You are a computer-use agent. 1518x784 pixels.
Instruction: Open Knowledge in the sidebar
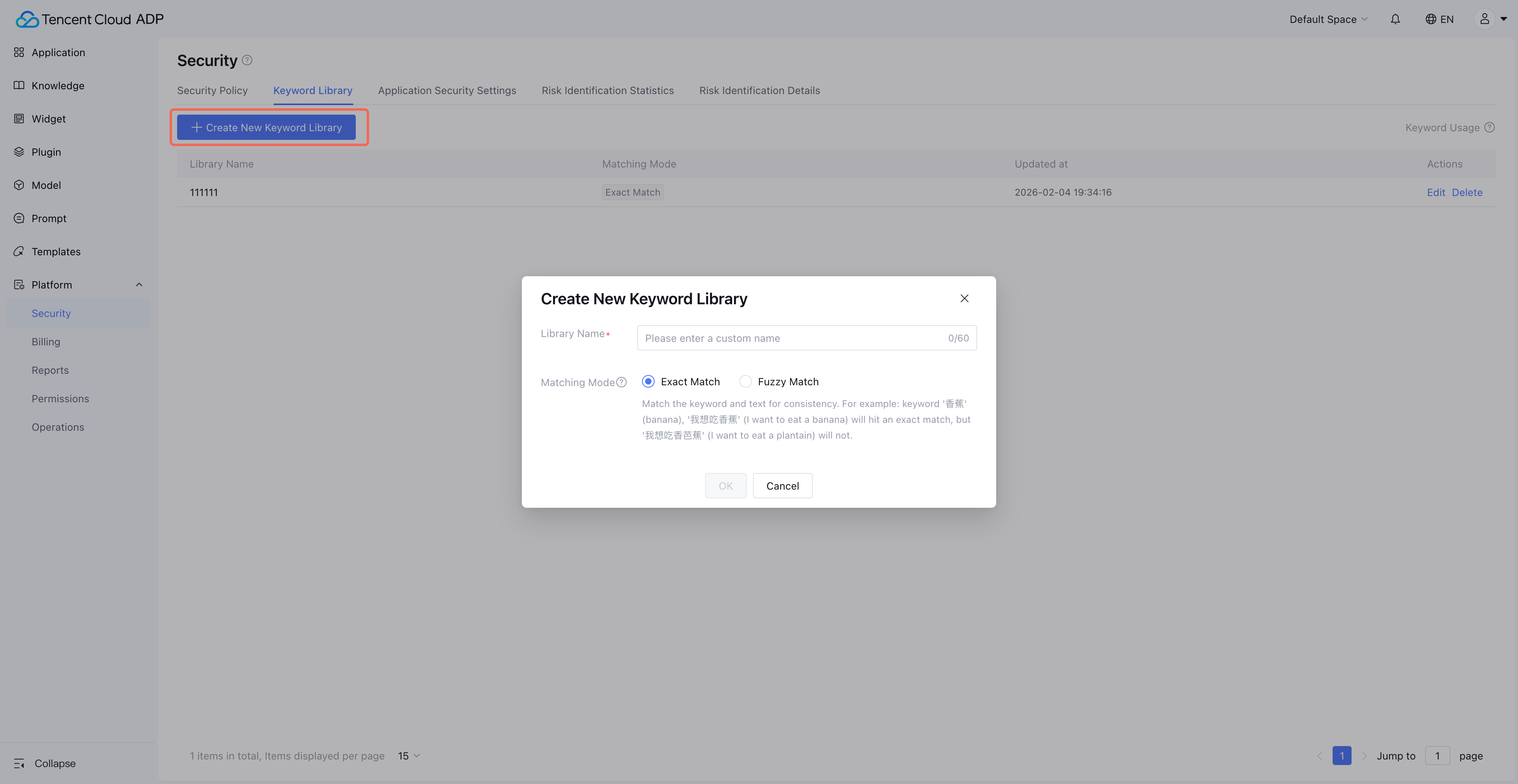click(x=58, y=85)
